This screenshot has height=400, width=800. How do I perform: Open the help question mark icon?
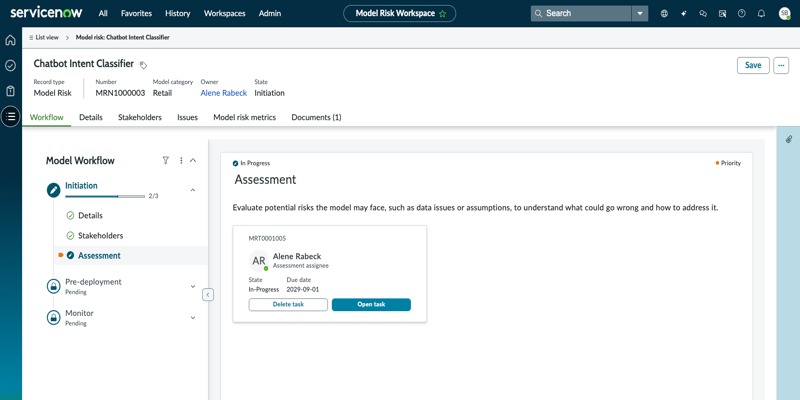coord(742,14)
